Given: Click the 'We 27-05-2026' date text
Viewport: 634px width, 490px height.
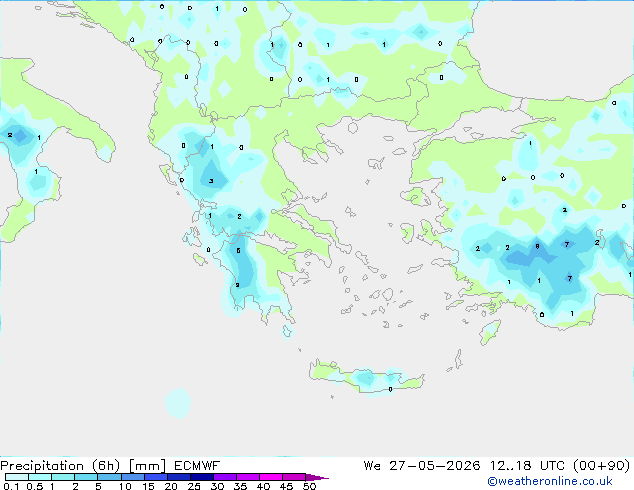Looking at the screenshot, I should [422, 466].
